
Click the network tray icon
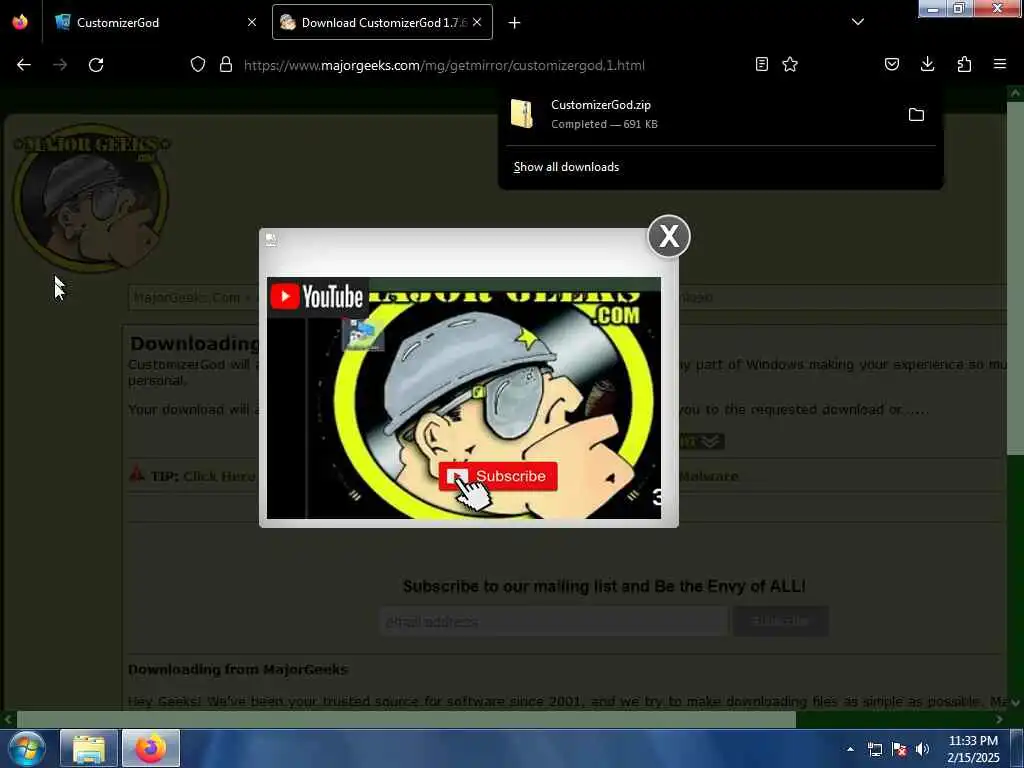point(875,749)
